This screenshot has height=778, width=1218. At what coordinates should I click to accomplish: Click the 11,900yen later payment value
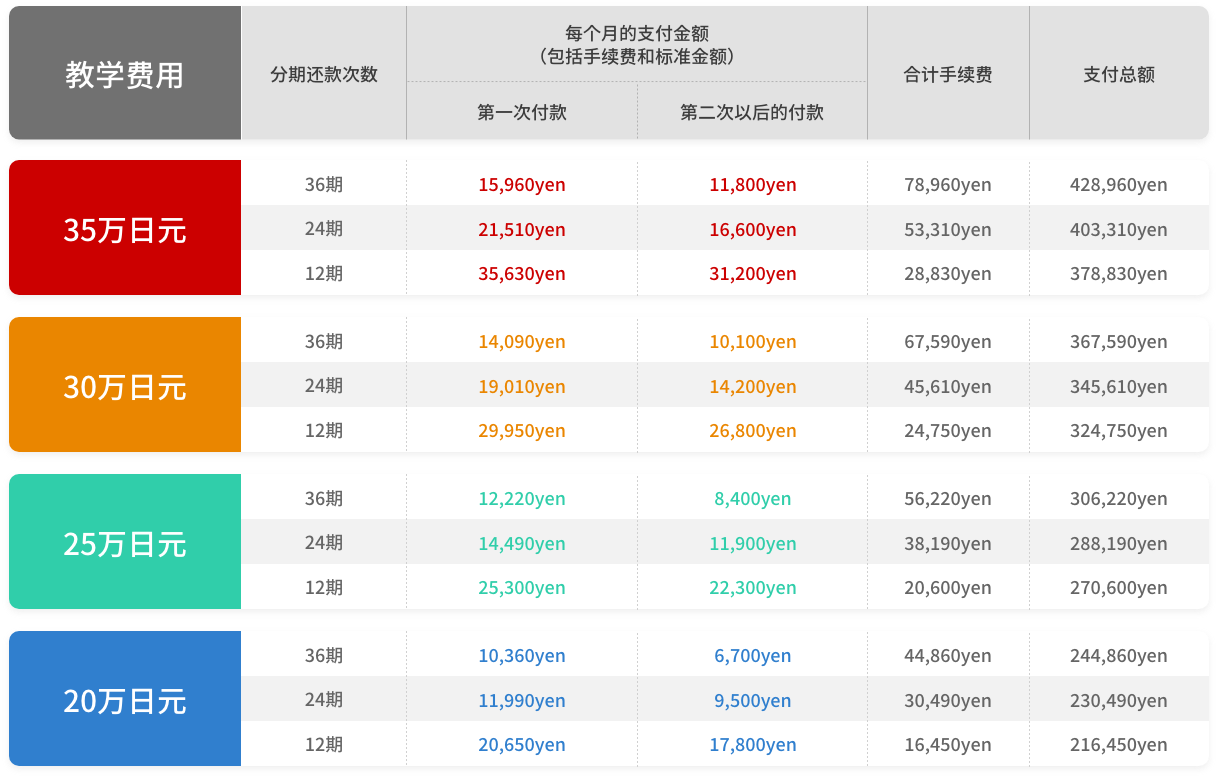click(x=753, y=544)
